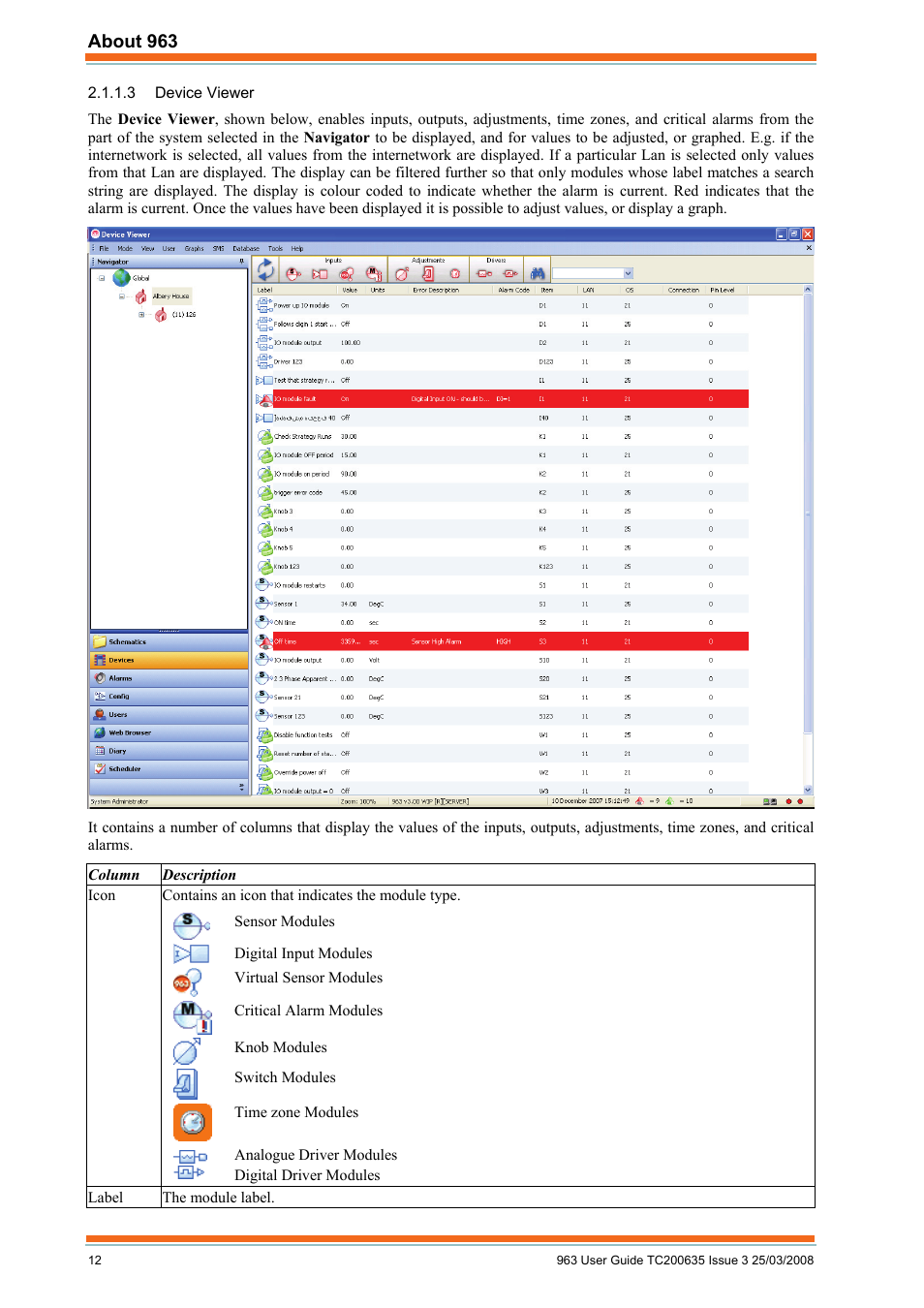Expand the (11) 126 tree node
Viewport: 924px width, 1308px height.
[x=141, y=315]
